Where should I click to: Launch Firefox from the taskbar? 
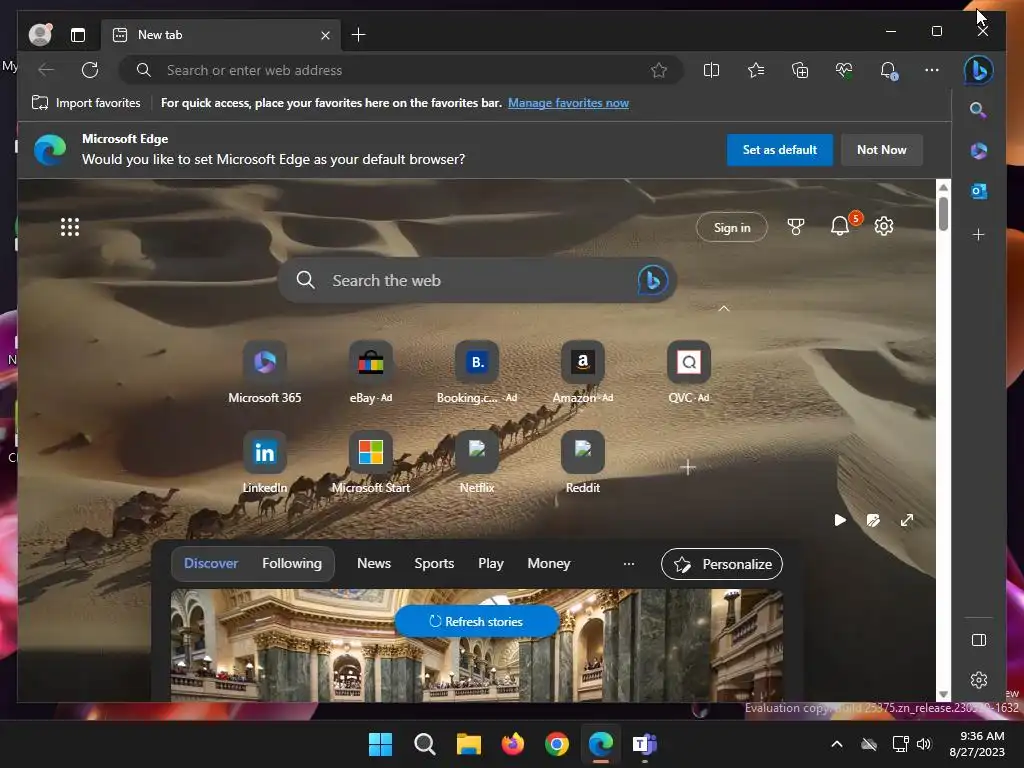coord(513,744)
